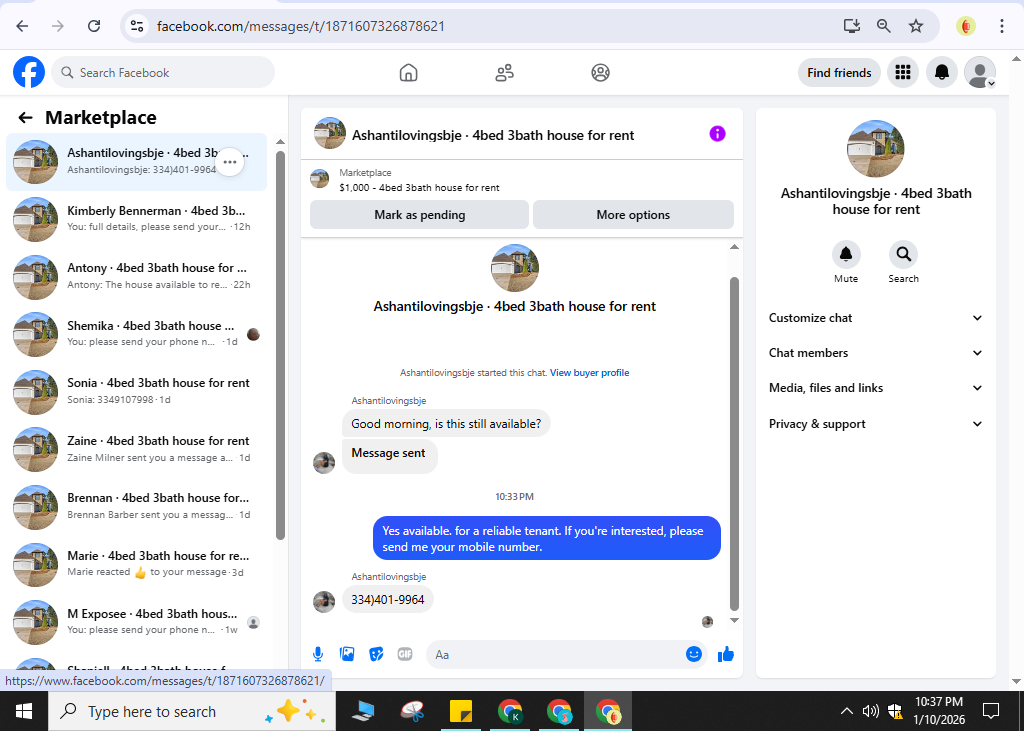Viewport: 1024px width, 731px height.
Task: Open the Facebook home logo
Action: coord(29,73)
